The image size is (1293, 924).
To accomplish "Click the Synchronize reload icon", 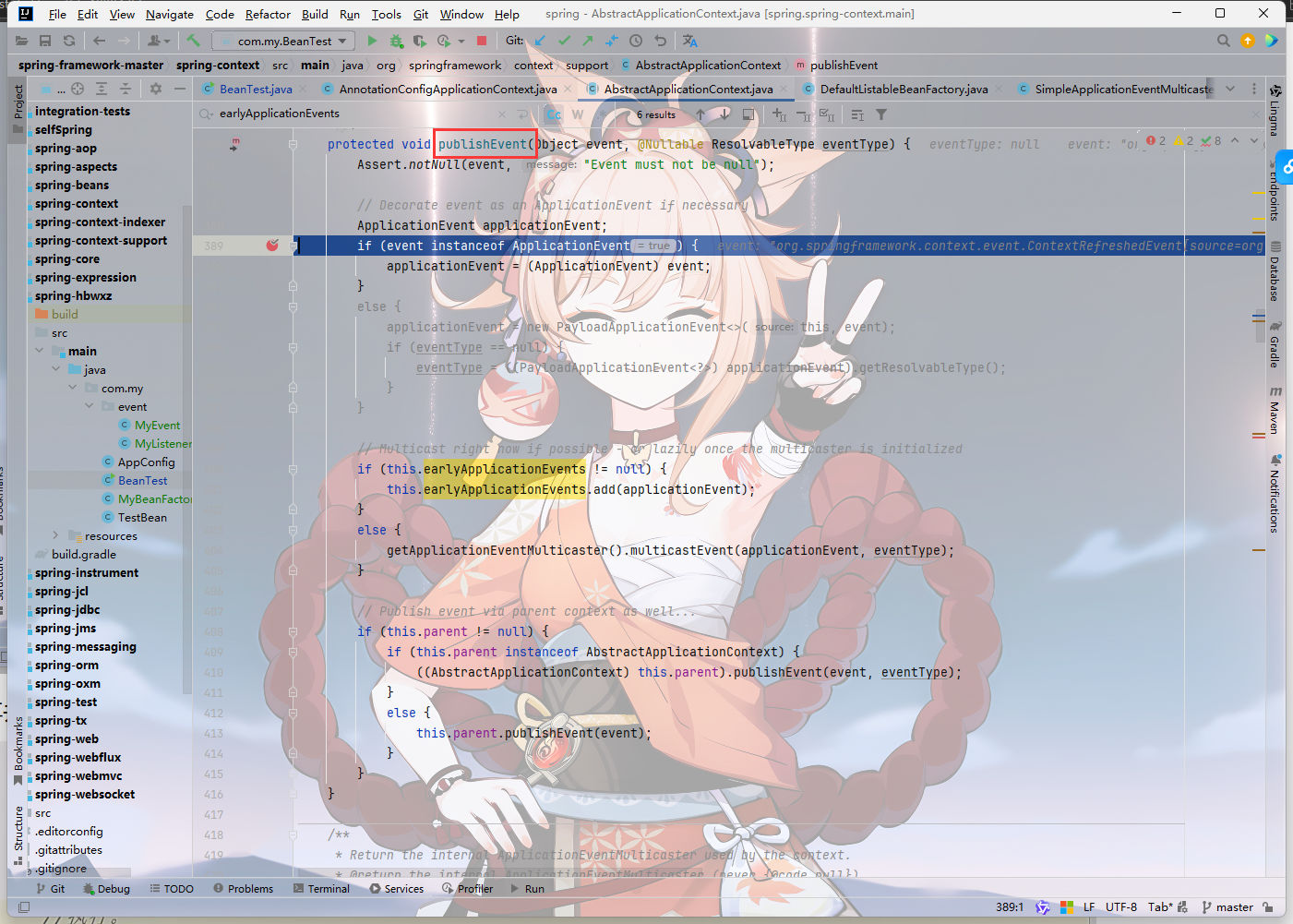I will 69,41.
